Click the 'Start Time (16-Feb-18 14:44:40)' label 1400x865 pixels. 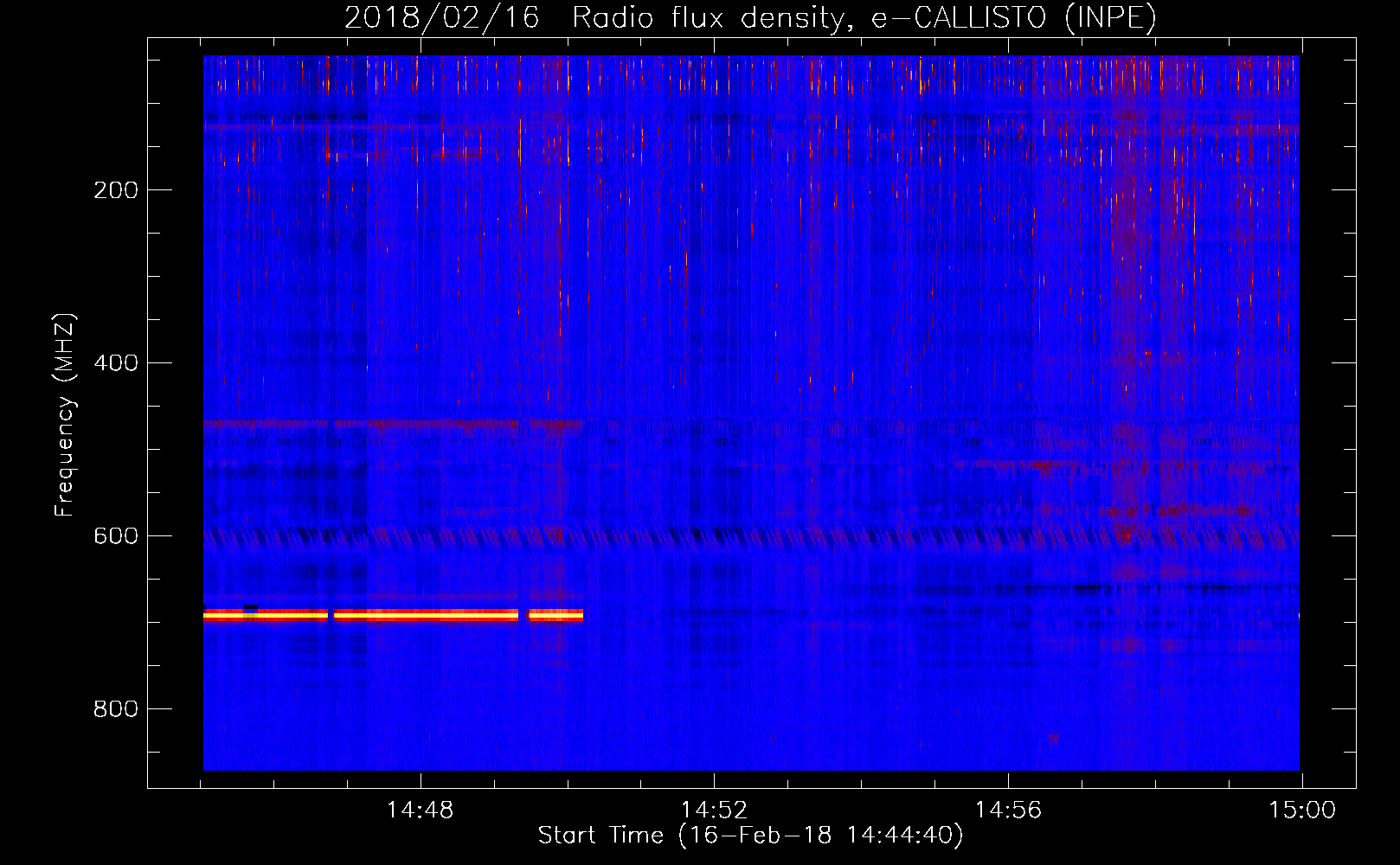tap(750, 836)
